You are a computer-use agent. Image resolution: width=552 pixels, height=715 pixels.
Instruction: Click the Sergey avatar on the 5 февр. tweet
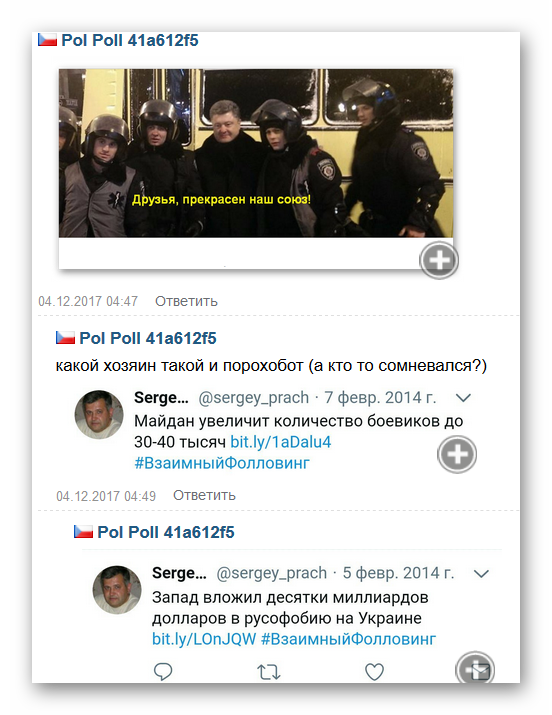pyautogui.click(x=117, y=590)
